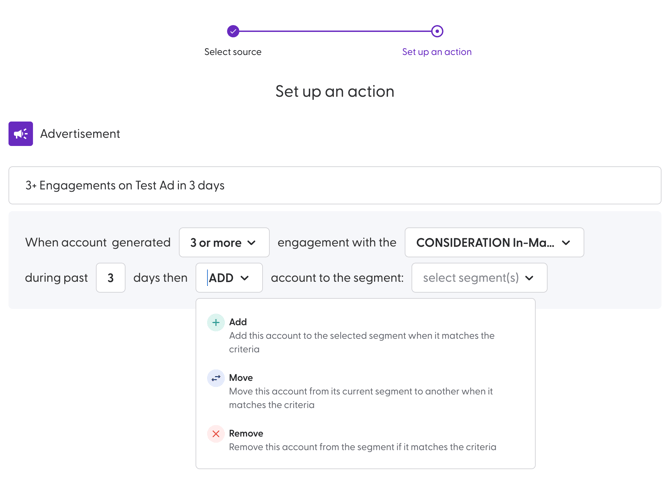The height and width of the screenshot is (480, 670).
Task: Click the rule name text field
Action: 334,186
